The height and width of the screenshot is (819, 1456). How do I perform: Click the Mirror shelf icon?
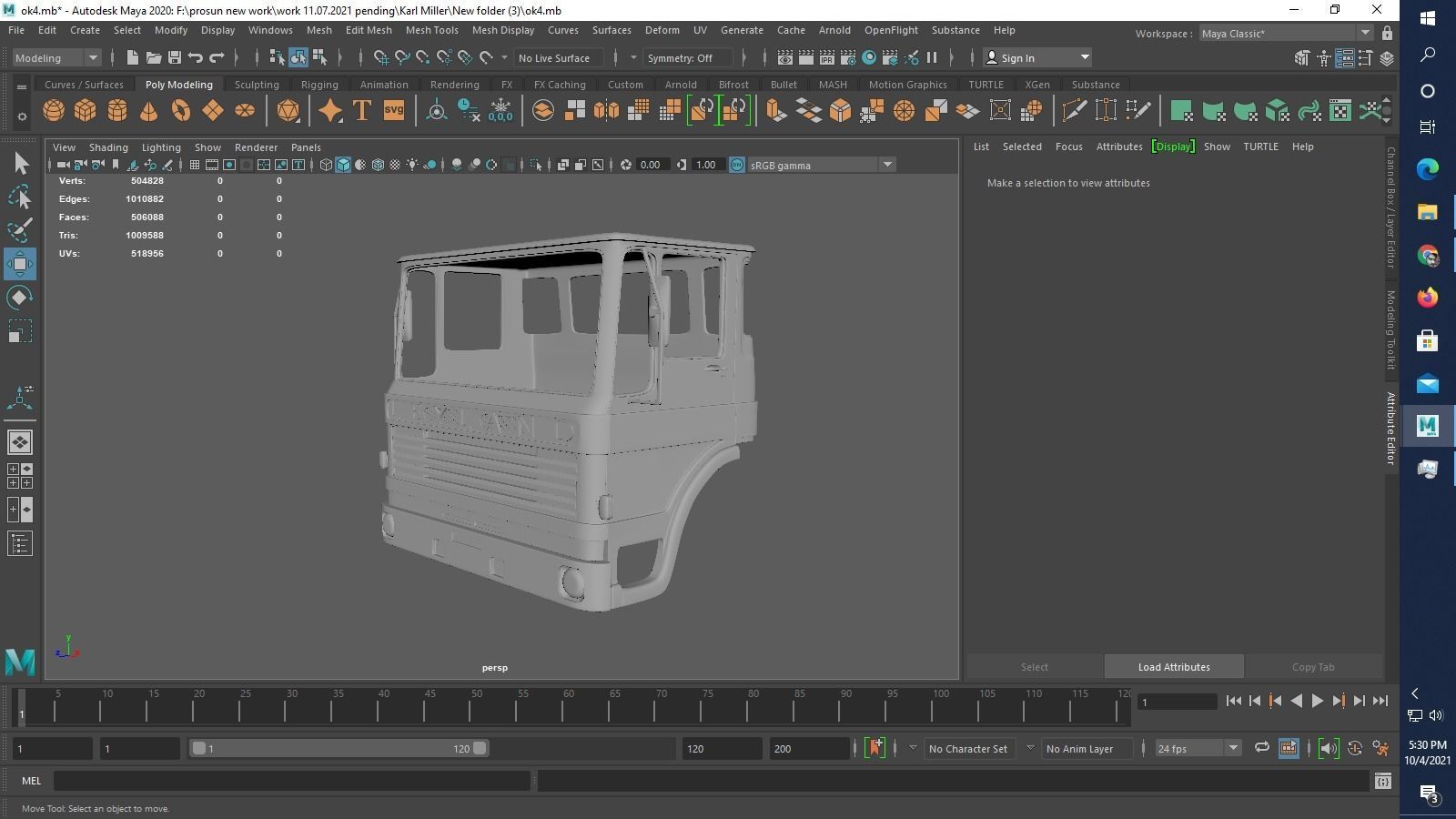pos(606,111)
